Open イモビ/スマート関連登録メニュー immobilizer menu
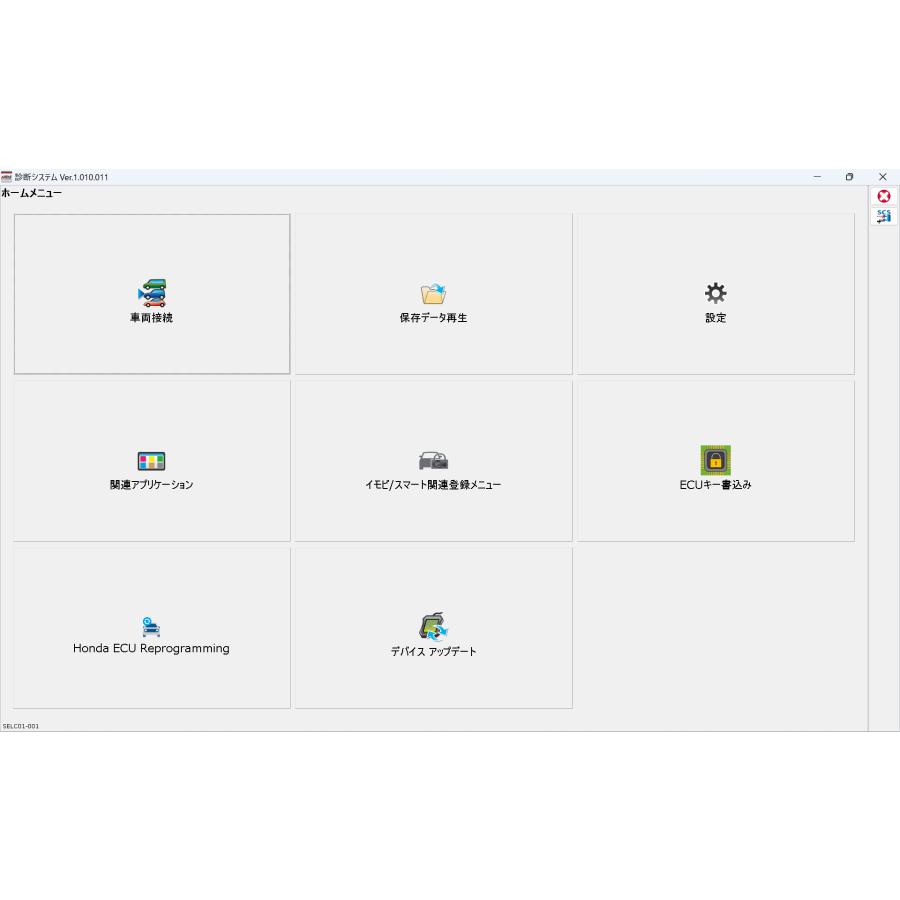 click(433, 461)
